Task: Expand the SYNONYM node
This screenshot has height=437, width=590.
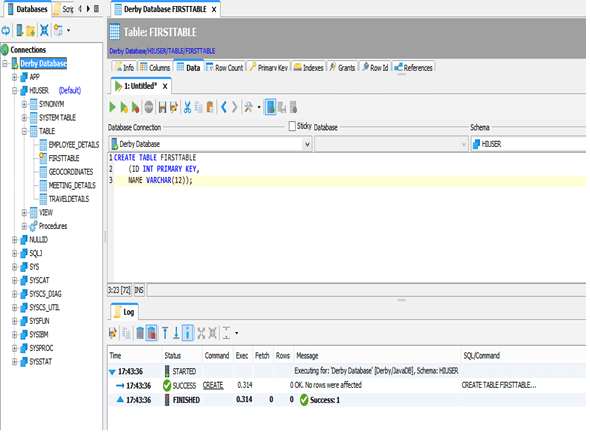Action: [24, 104]
